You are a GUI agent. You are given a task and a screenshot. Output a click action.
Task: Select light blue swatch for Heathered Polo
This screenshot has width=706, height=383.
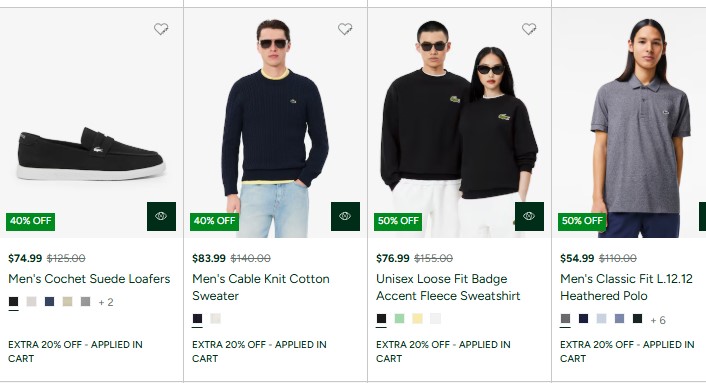(x=602, y=319)
